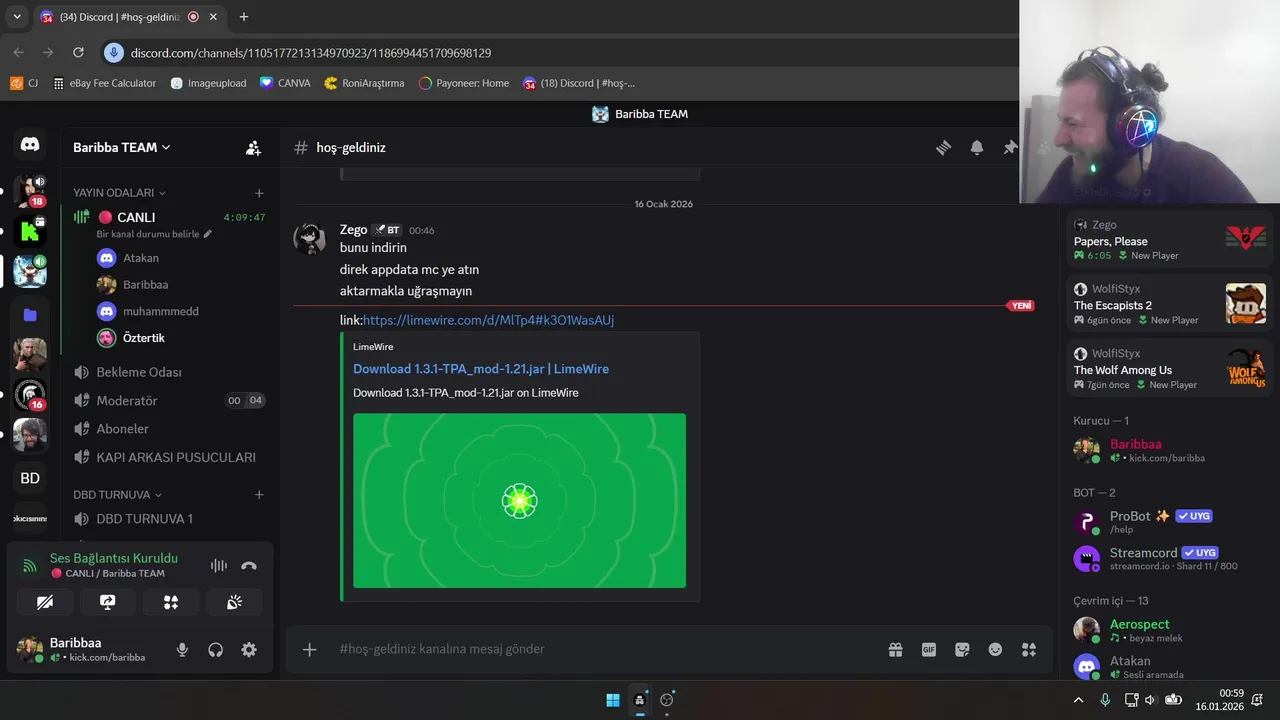Open the threads icon in channel header

point(943,148)
